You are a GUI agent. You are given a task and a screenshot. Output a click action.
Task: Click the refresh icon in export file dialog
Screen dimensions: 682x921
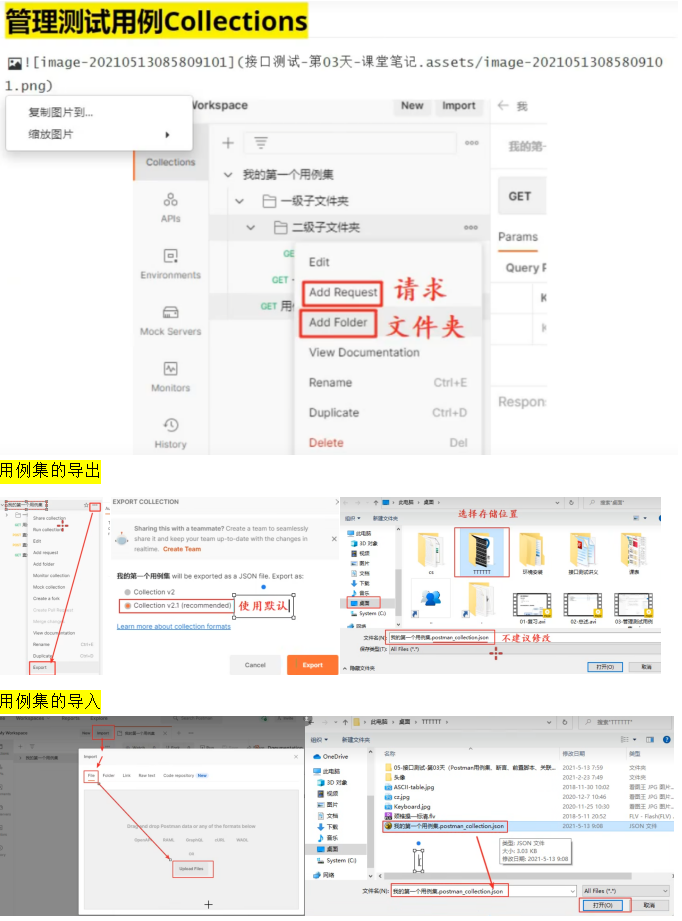[571, 503]
